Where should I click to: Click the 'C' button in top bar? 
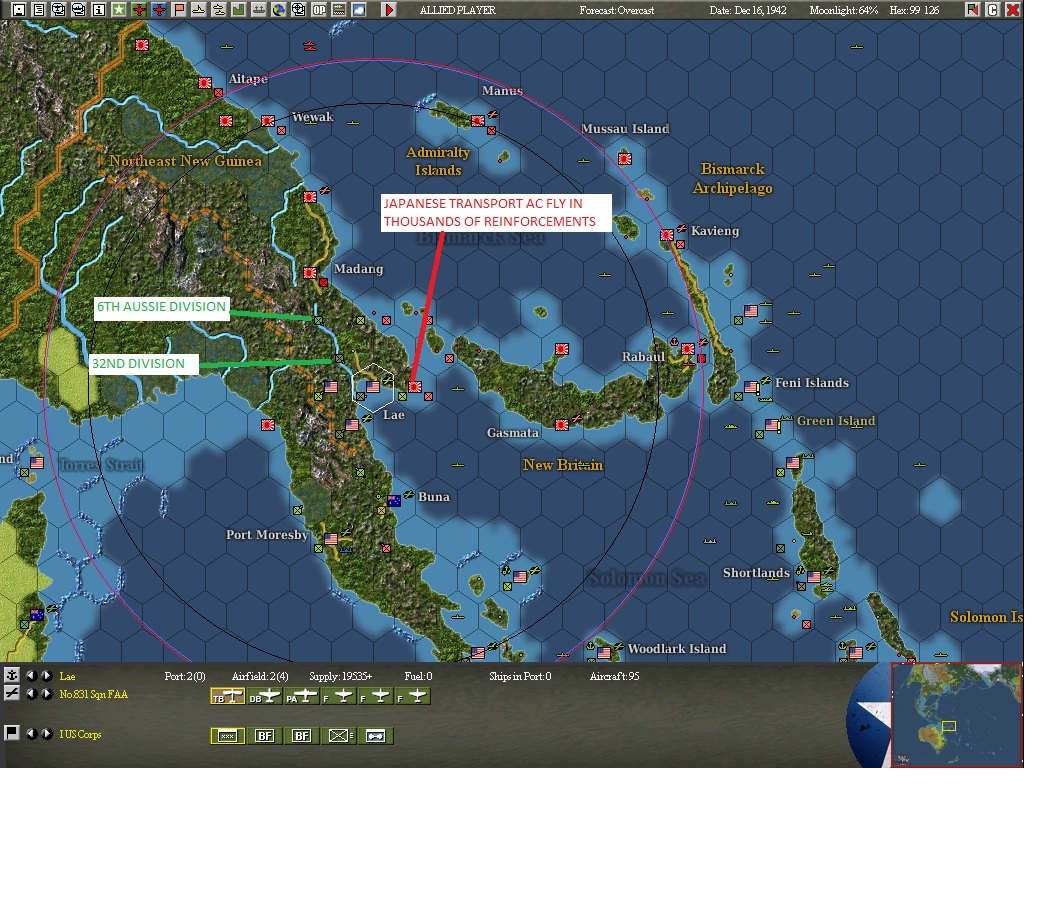[993, 9]
